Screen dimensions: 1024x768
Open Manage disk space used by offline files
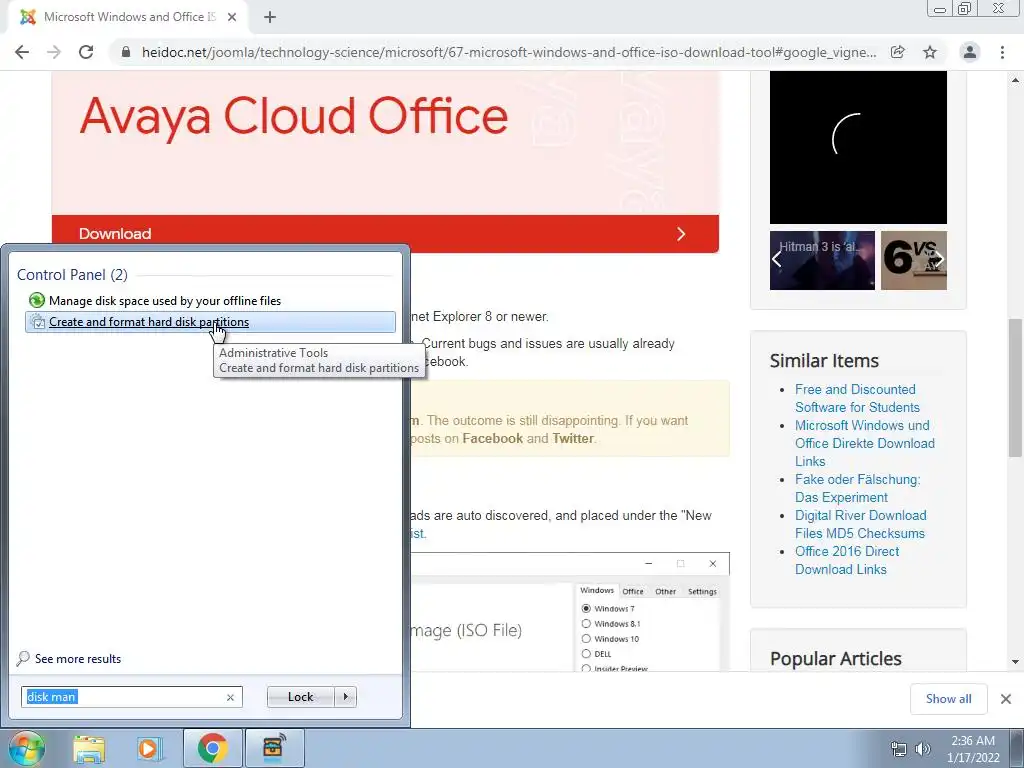(x=210, y=300)
